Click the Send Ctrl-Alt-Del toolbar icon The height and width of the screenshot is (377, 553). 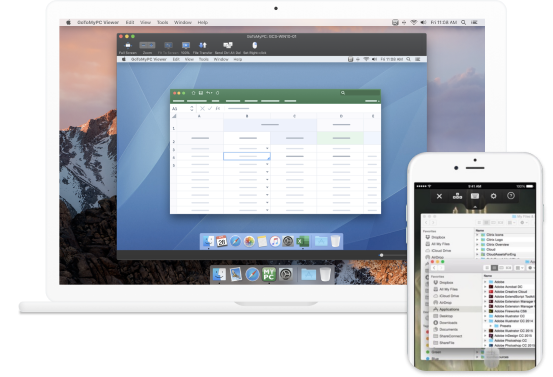point(228,45)
